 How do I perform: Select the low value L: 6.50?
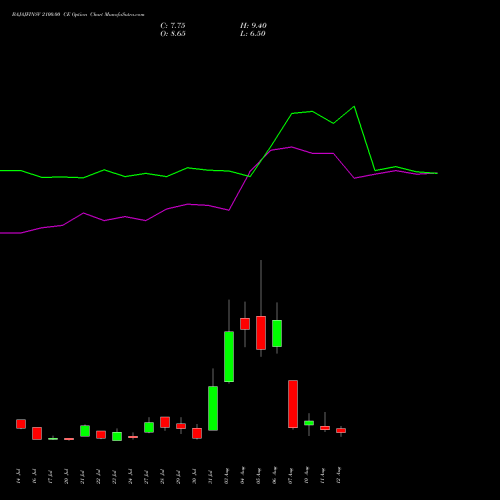[x=253, y=34]
